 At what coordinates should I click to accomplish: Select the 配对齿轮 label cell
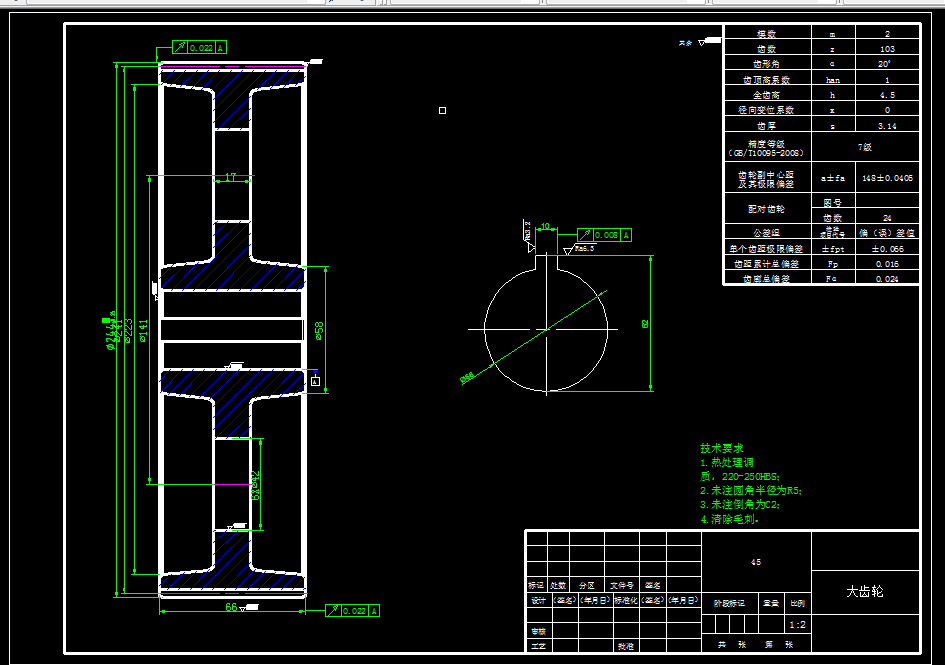pyautogui.click(x=767, y=209)
